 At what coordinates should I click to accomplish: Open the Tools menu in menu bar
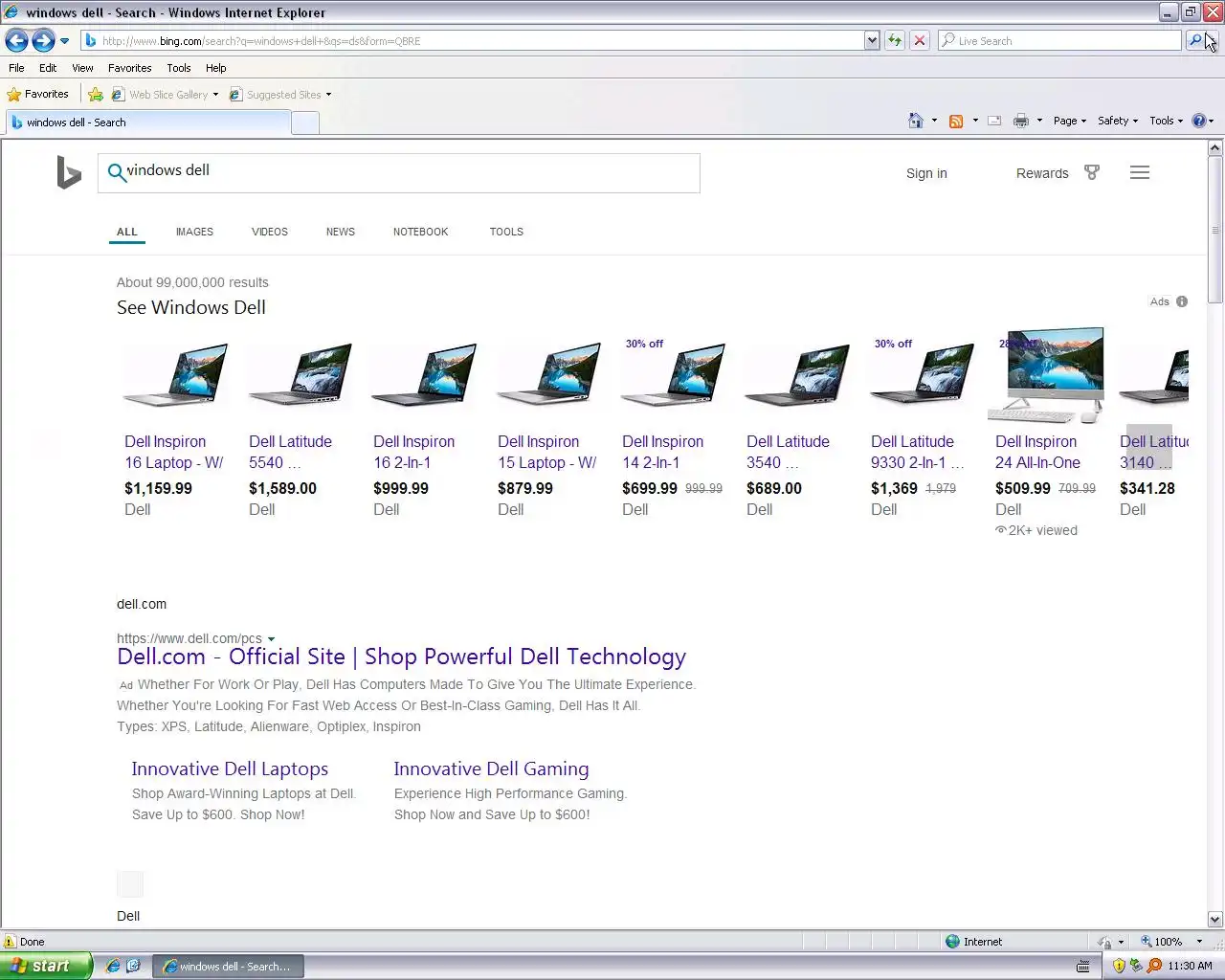tap(178, 68)
